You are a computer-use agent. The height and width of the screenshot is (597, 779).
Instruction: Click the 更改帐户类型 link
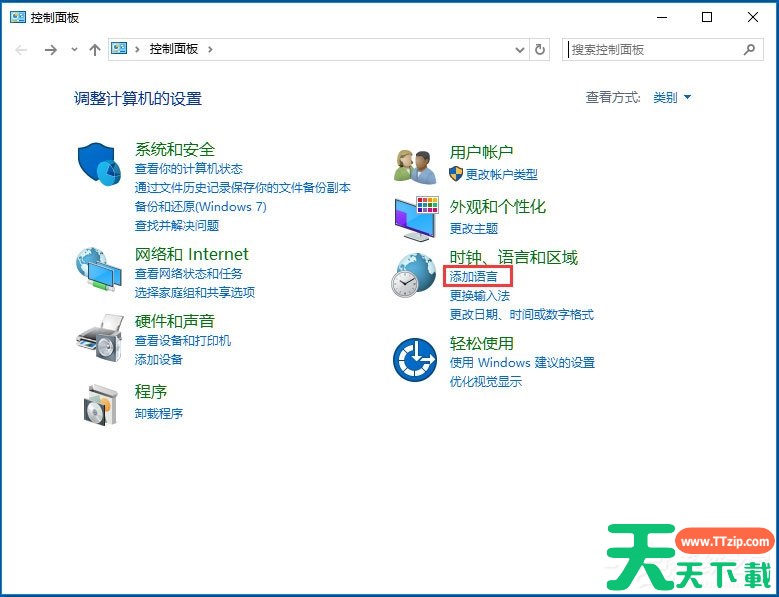(501, 174)
